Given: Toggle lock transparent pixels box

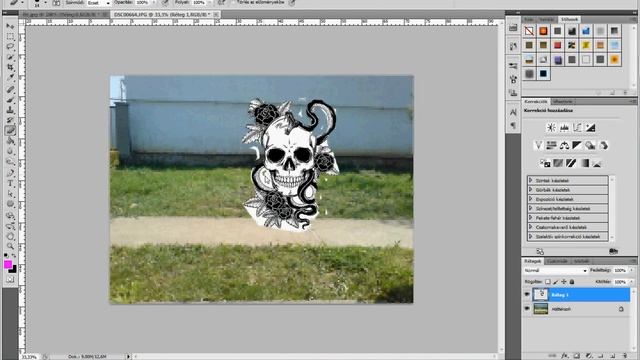Looking at the screenshot, I should tap(548, 282).
